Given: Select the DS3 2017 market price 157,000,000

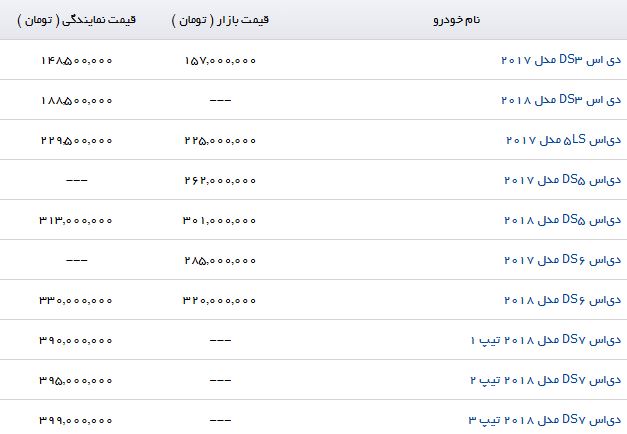Looking at the screenshot, I should 220,61.
